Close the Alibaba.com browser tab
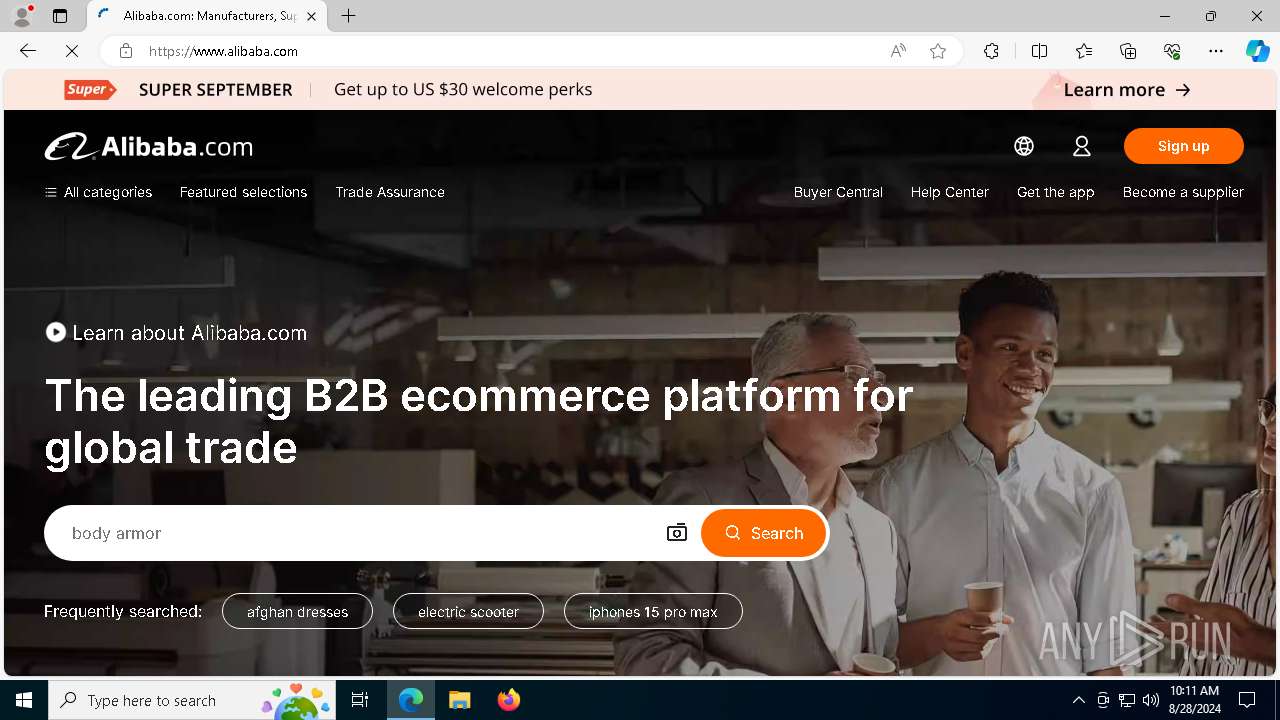Image resolution: width=1280 pixels, height=720 pixels. coord(312,16)
